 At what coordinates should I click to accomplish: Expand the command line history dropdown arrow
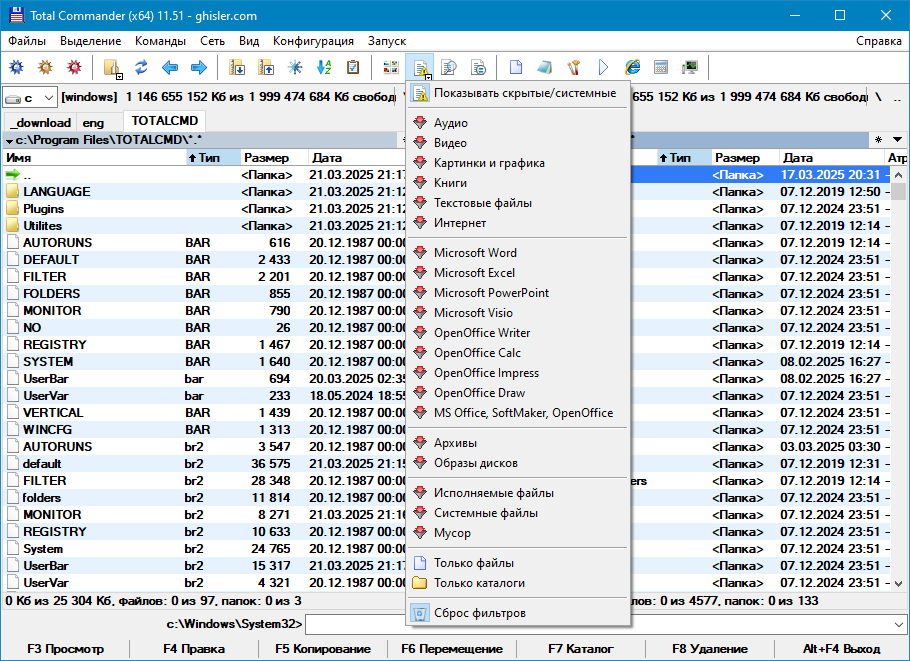(899, 624)
